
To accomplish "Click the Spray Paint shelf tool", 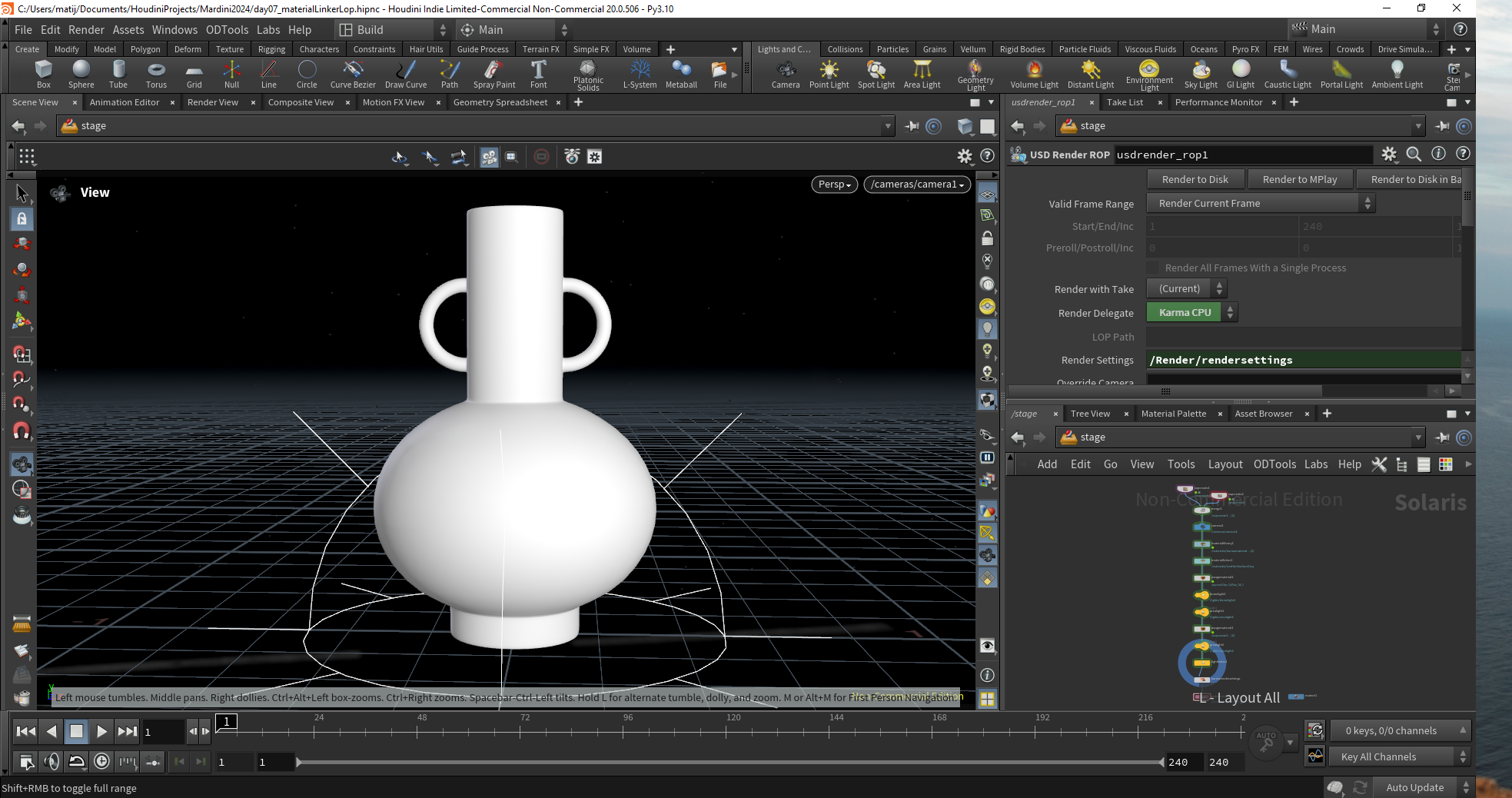I will pos(494,75).
